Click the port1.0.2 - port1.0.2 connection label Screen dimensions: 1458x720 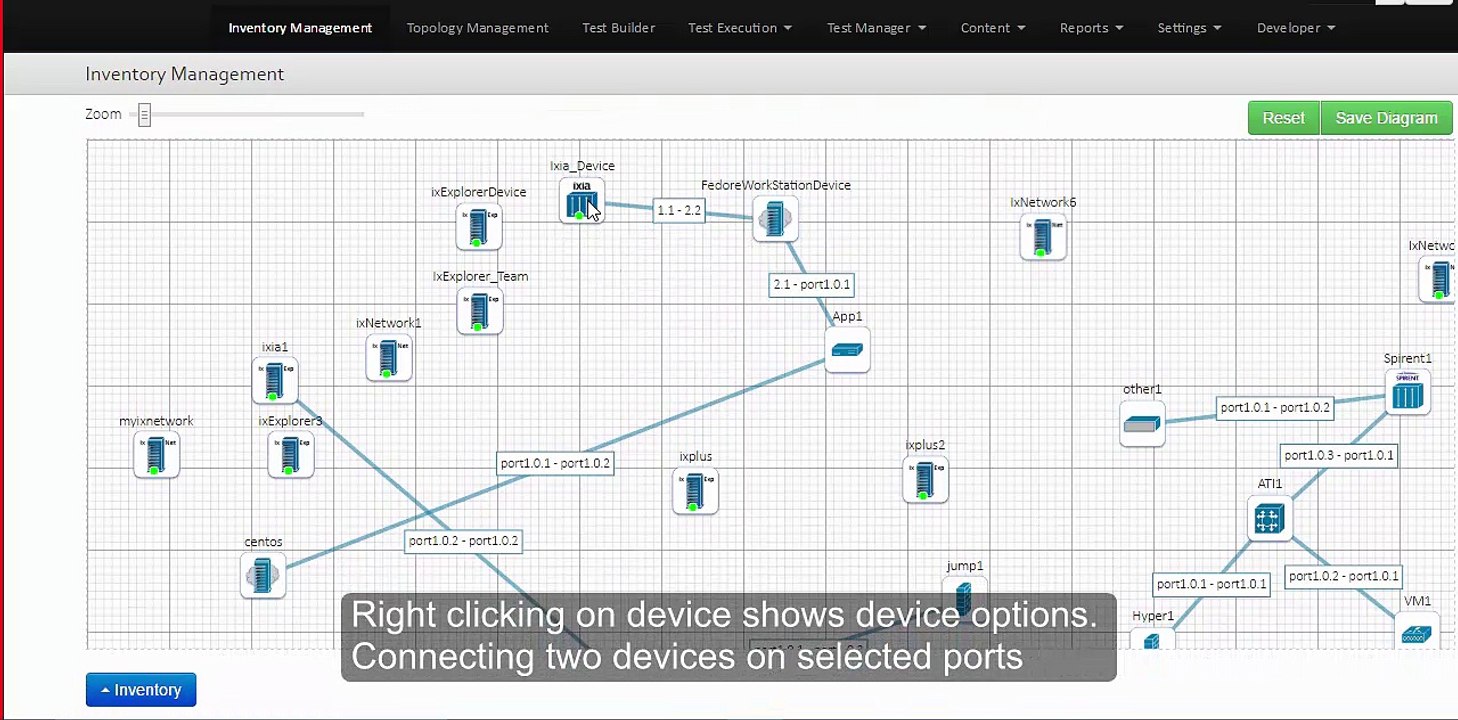pyautogui.click(x=463, y=541)
